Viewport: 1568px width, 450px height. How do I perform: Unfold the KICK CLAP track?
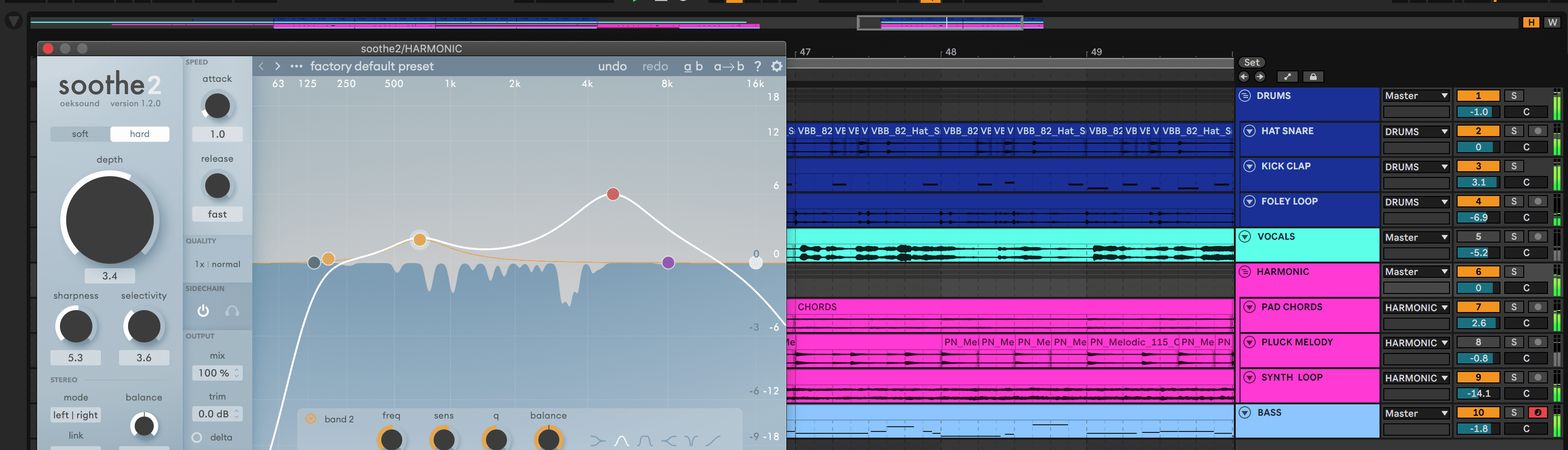(x=1250, y=166)
